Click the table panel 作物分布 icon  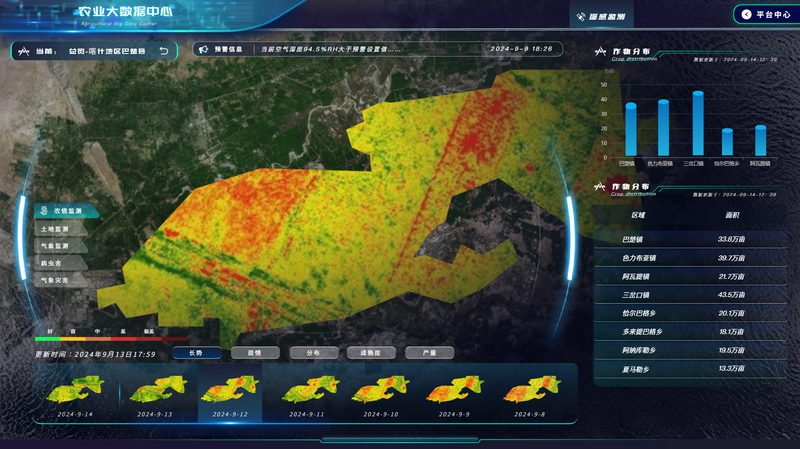click(x=601, y=187)
